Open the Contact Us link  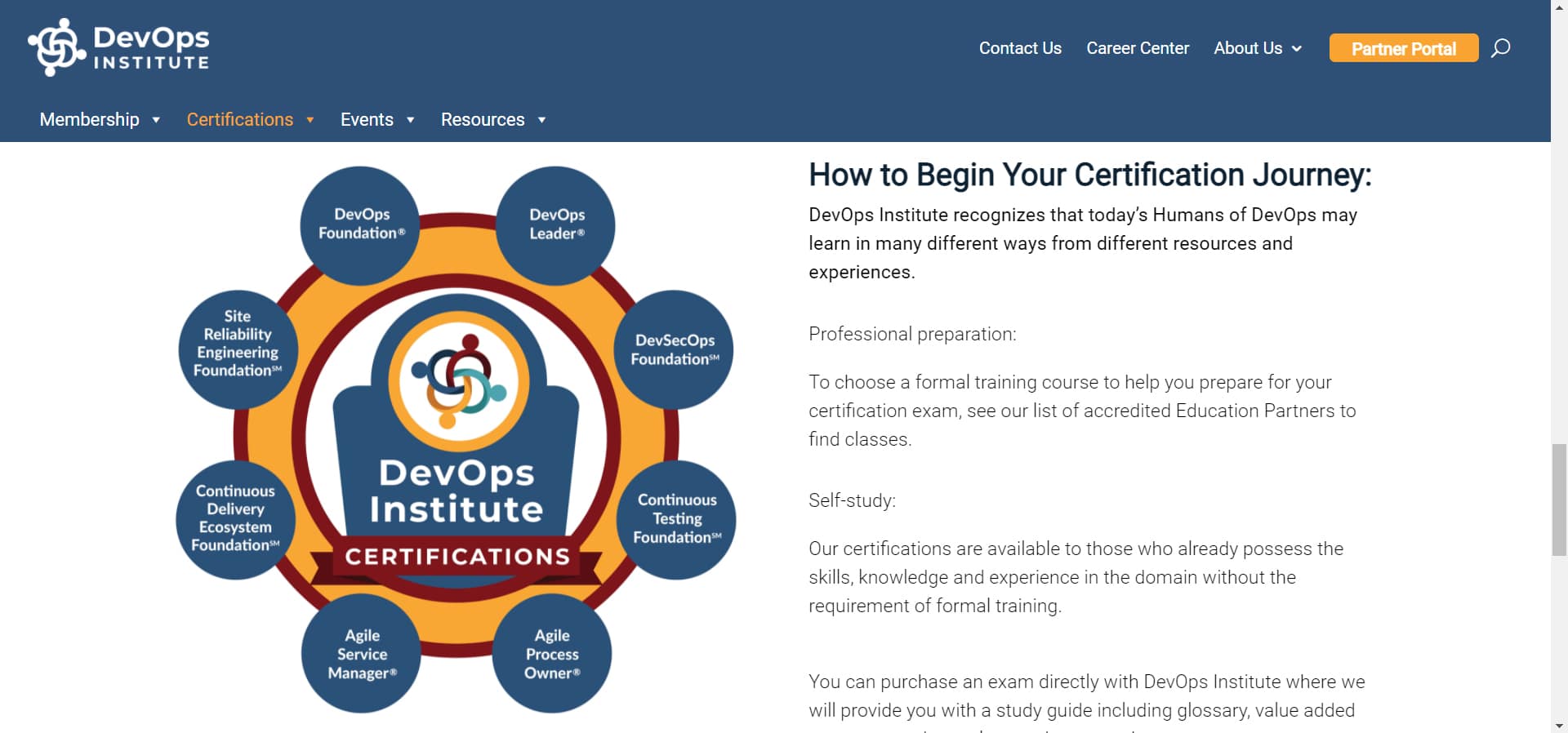[1020, 48]
